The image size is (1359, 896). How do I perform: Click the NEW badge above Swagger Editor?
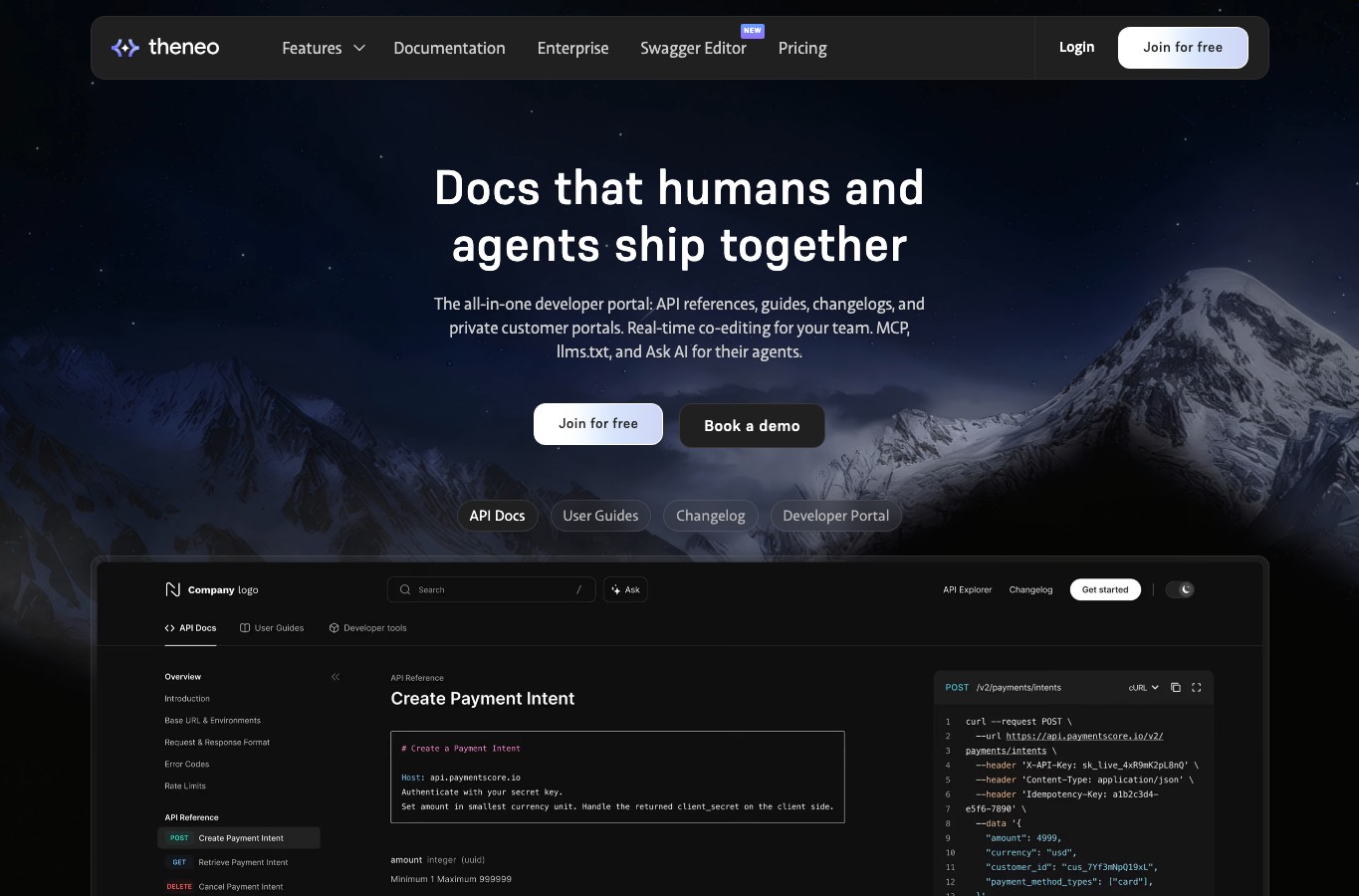pyautogui.click(x=753, y=31)
